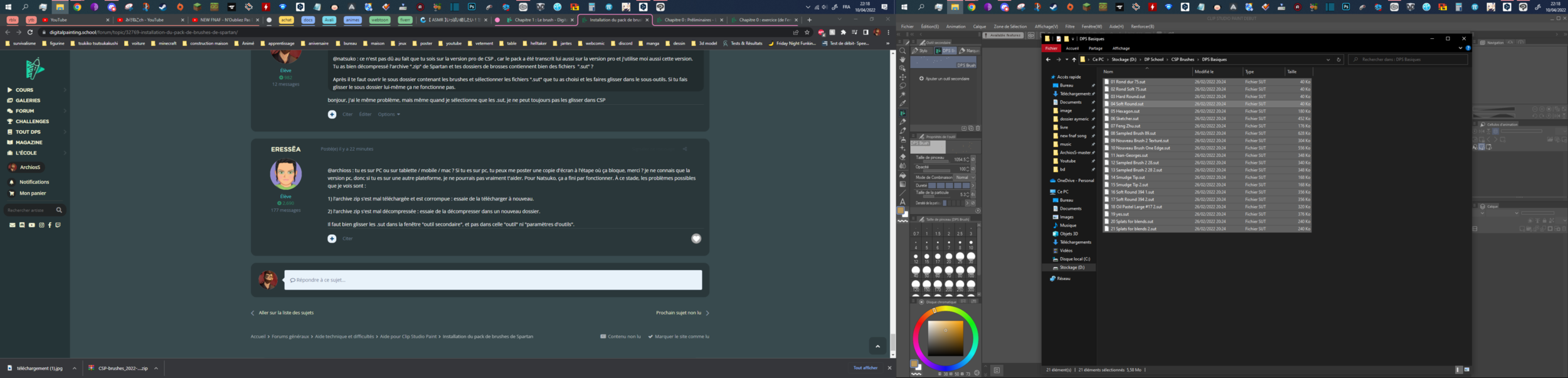Click the Répondre à ce sujet field
Screen dimensions: 1568x378
pyautogui.click(x=493, y=280)
